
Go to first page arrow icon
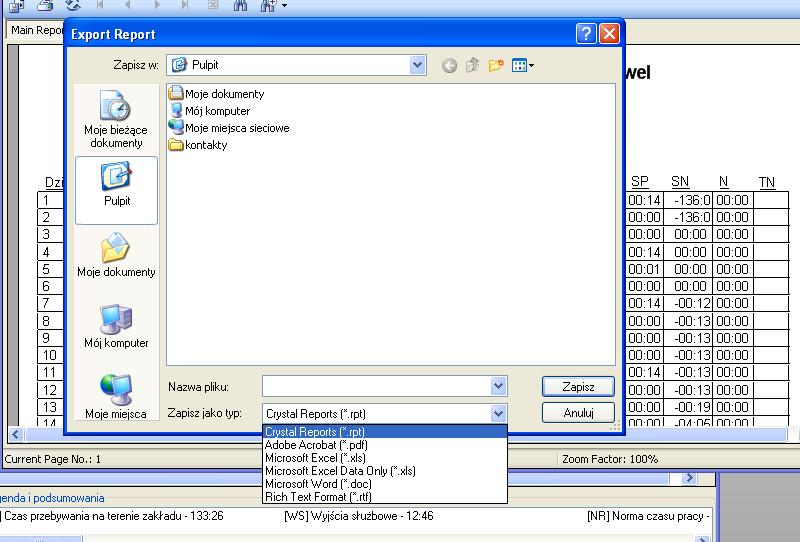click(100, 5)
